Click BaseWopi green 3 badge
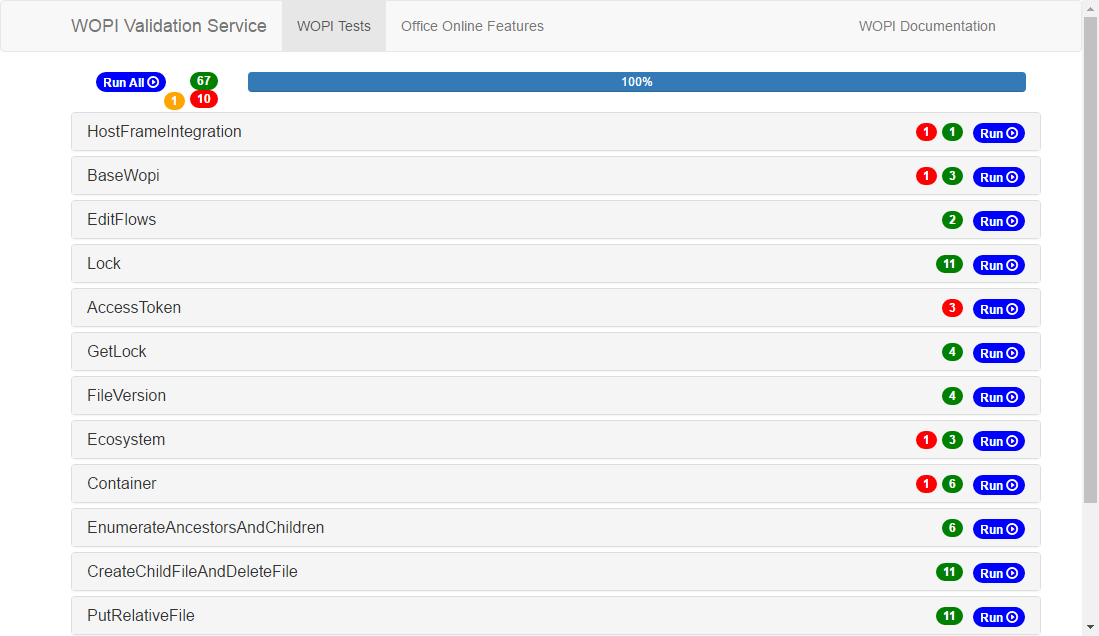Image resolution: width=1099 pixels, height=636 pixels. click(952, 176)
